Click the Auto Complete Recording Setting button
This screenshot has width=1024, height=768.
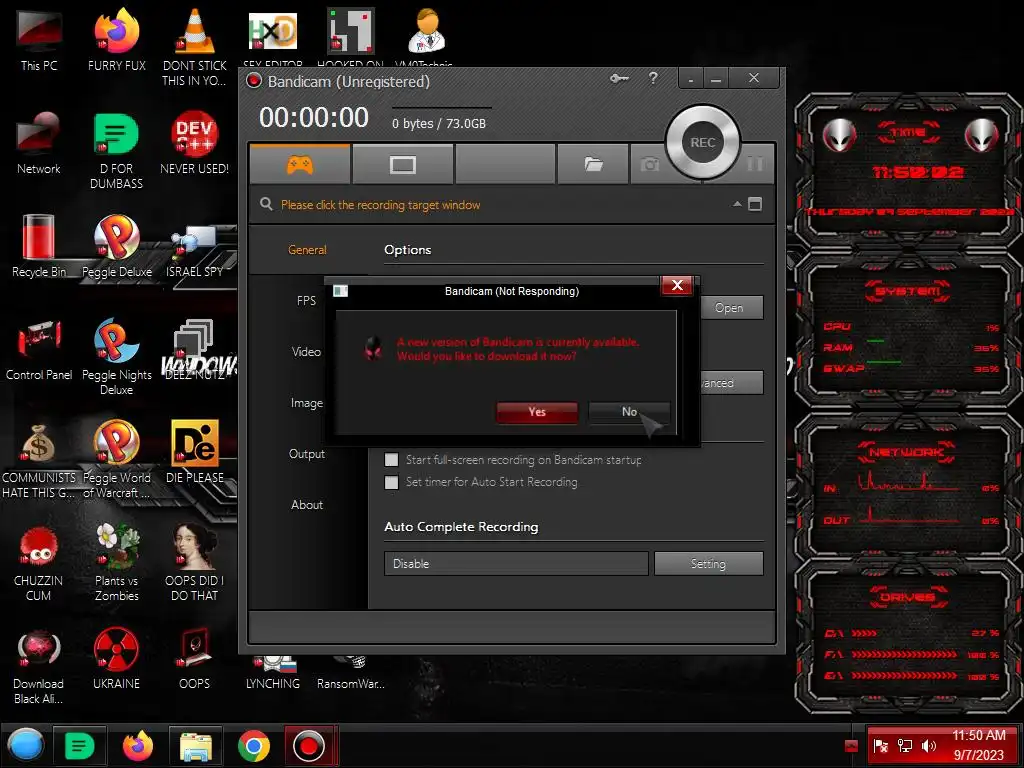(x=709, y=564)
